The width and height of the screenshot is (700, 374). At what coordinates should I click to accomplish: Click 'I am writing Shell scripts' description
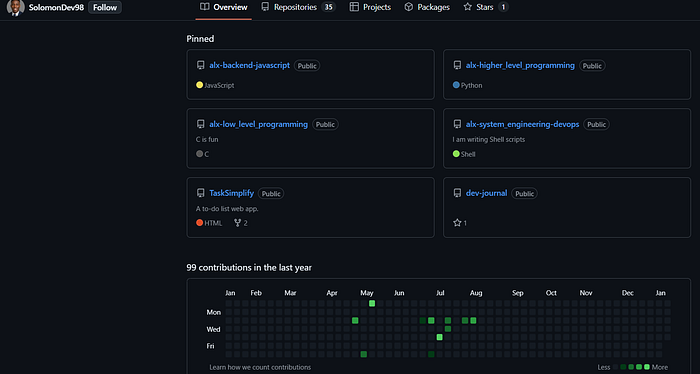click(x=489, y=139)
